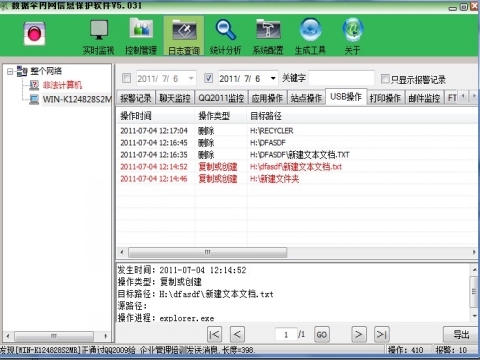Click 操作进程: explorer.exe detail line
The height and width of the screenshot is (360, 480).
coord(166,318)
